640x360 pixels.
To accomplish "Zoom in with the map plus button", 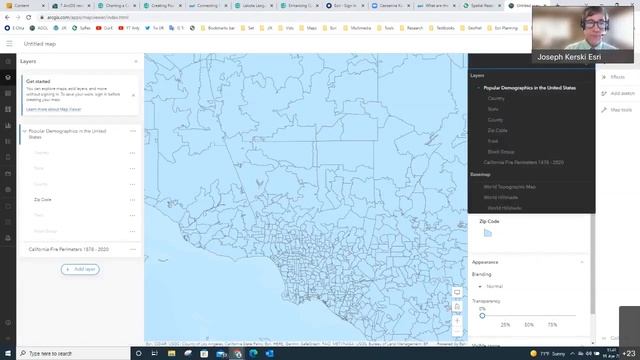I will tap(457, 321).
